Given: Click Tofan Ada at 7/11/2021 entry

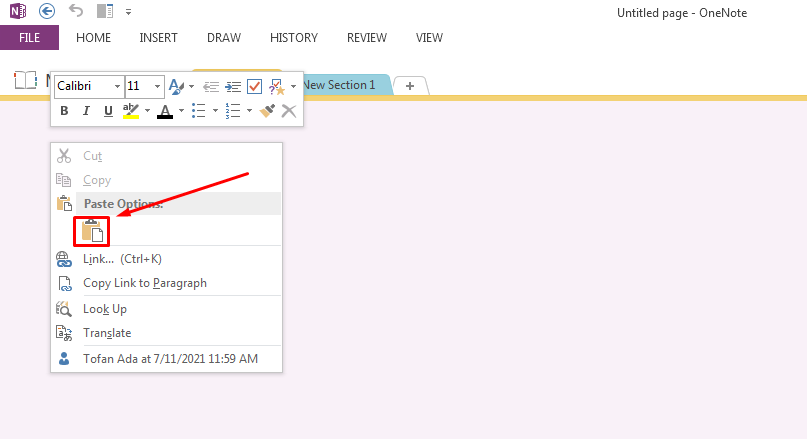Looking at the screenshot, I should 170,359.
